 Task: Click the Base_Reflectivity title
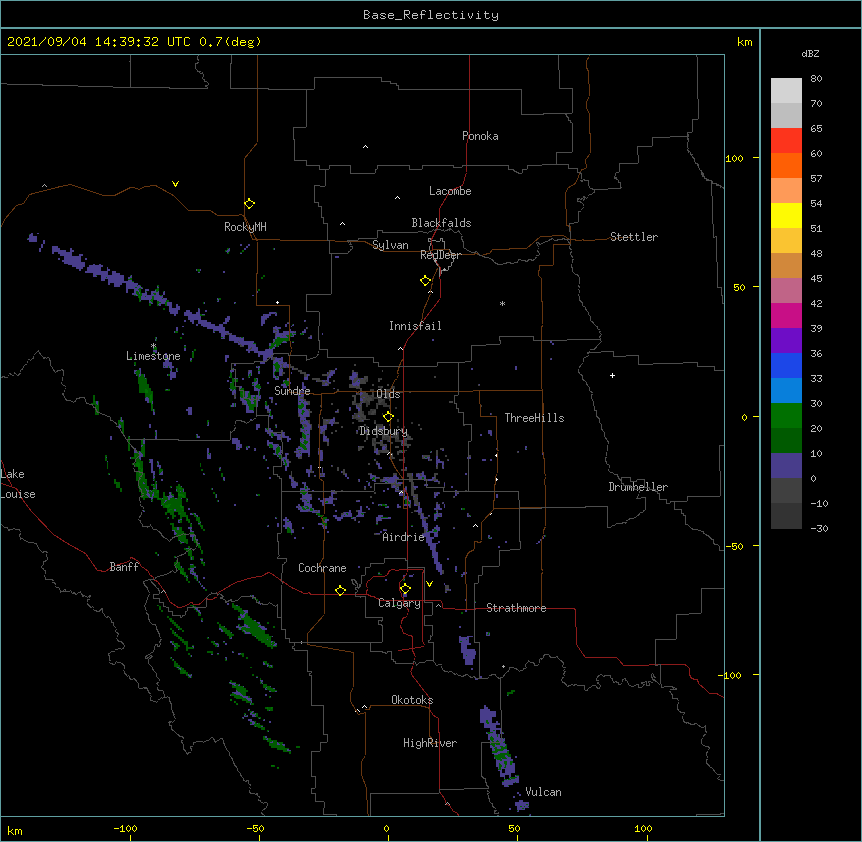pos(431,15)
